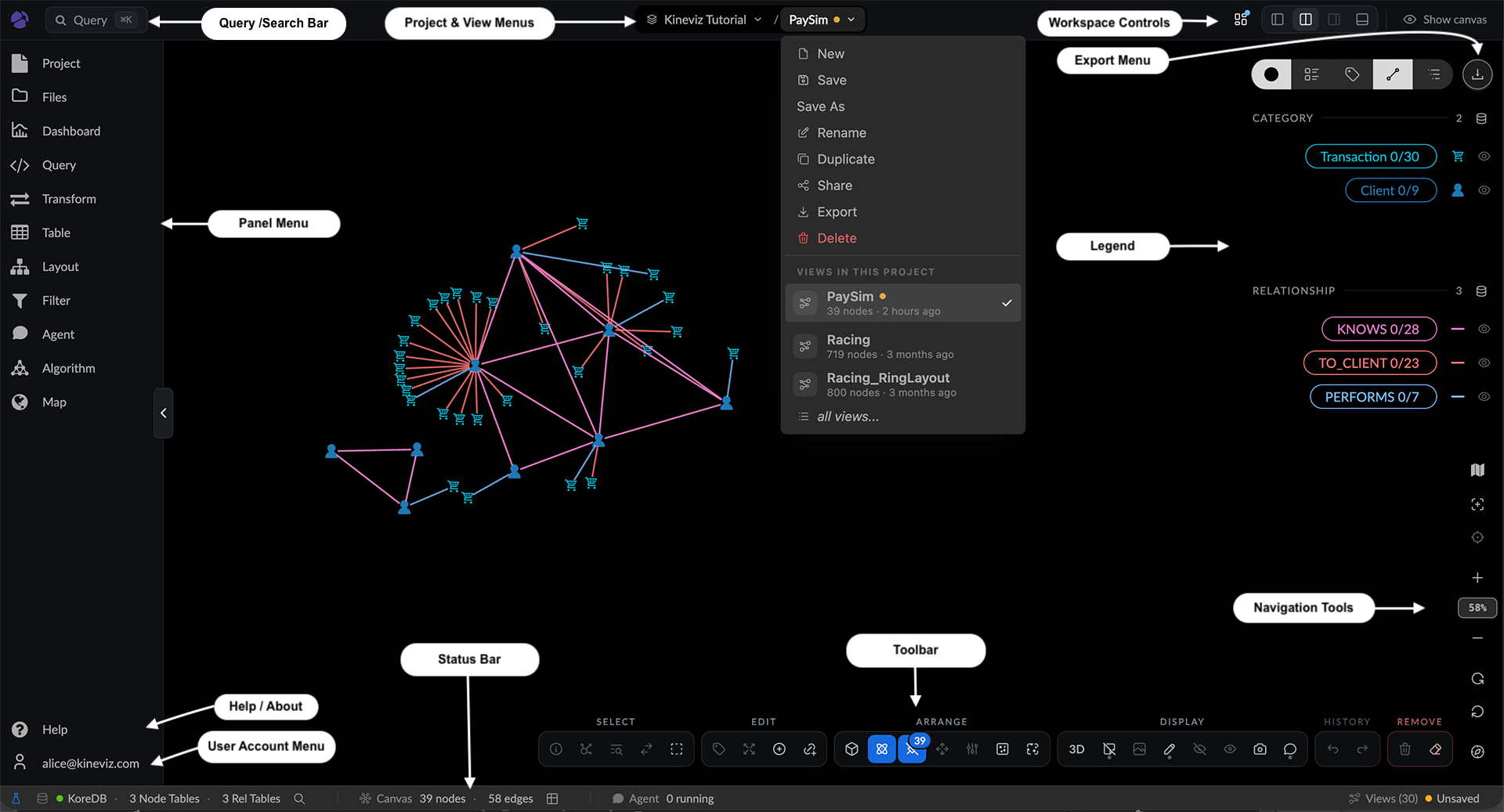Toggle visibility of Client category
The width and height of the screenshot is (1504, 812).
tap(1484, 190)
